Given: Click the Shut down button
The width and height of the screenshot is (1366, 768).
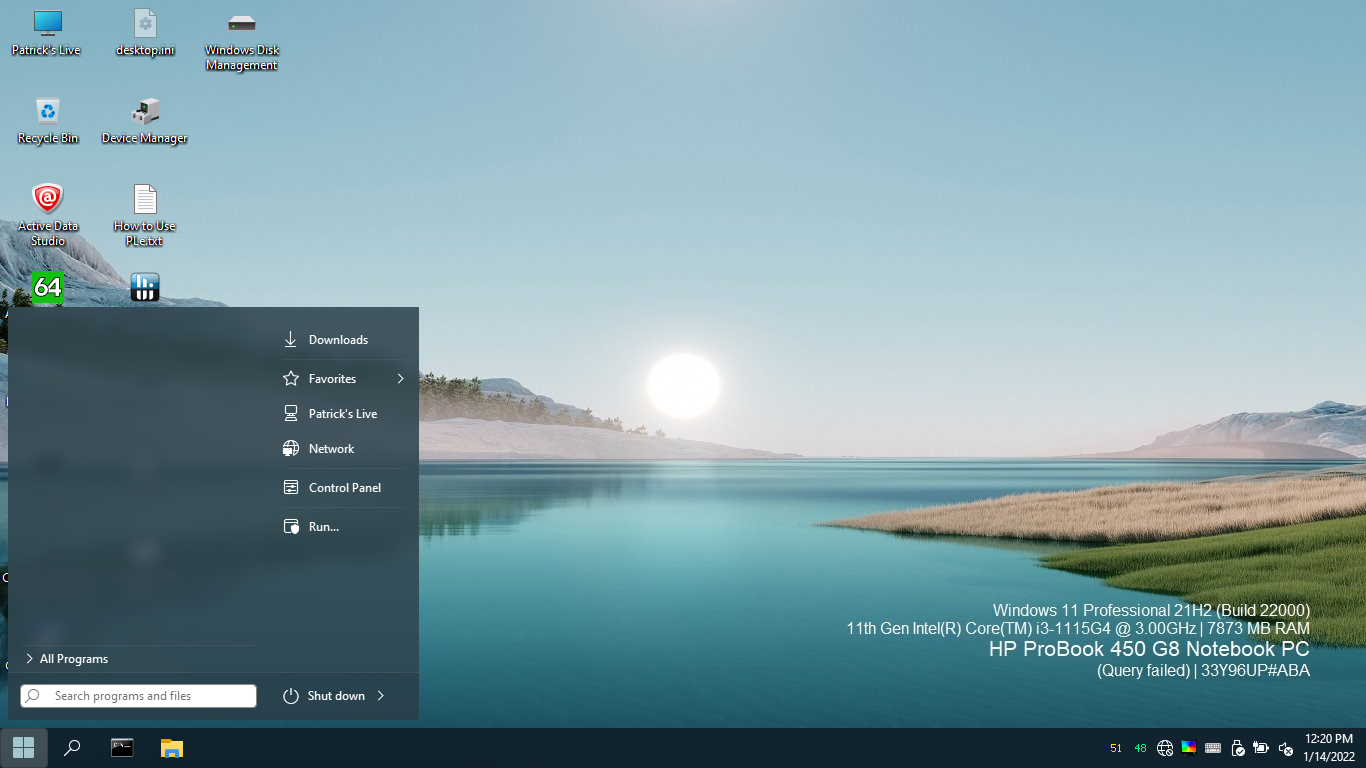Looking at the screenshot, I should [x=324, y=696].
